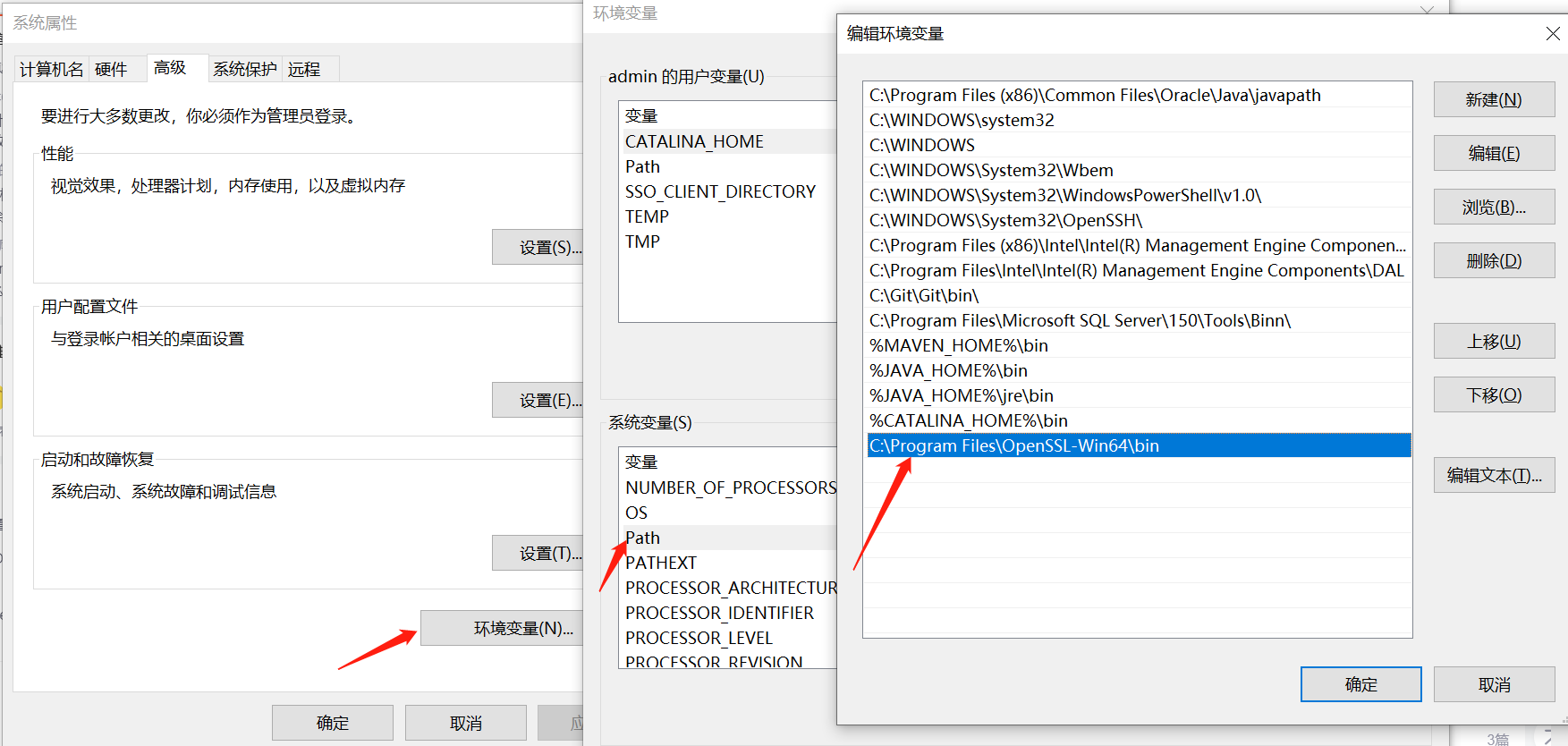This screenshot has height=746, width=1568.
Task: Open the 环境变量(N)... button
Action: pyautogui.click(x=522, y=628)
